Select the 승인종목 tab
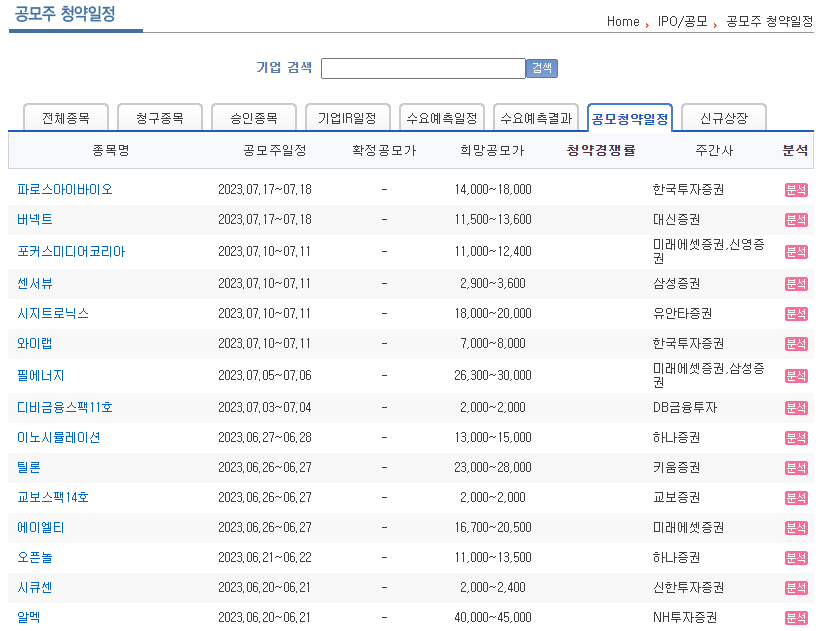 coord(254,116)
